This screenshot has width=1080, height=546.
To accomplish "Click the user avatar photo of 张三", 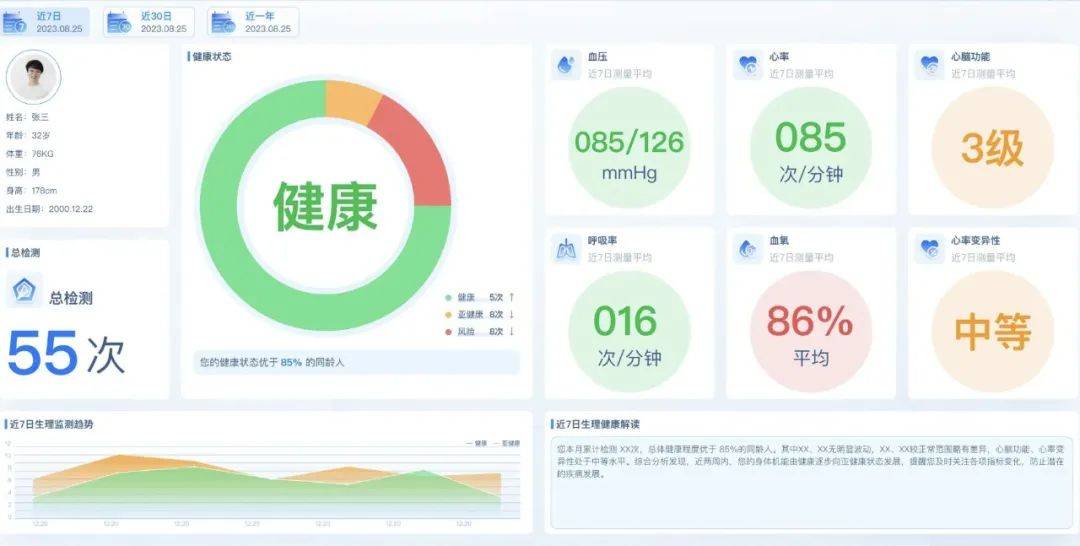I will click(x=33, y=77).
